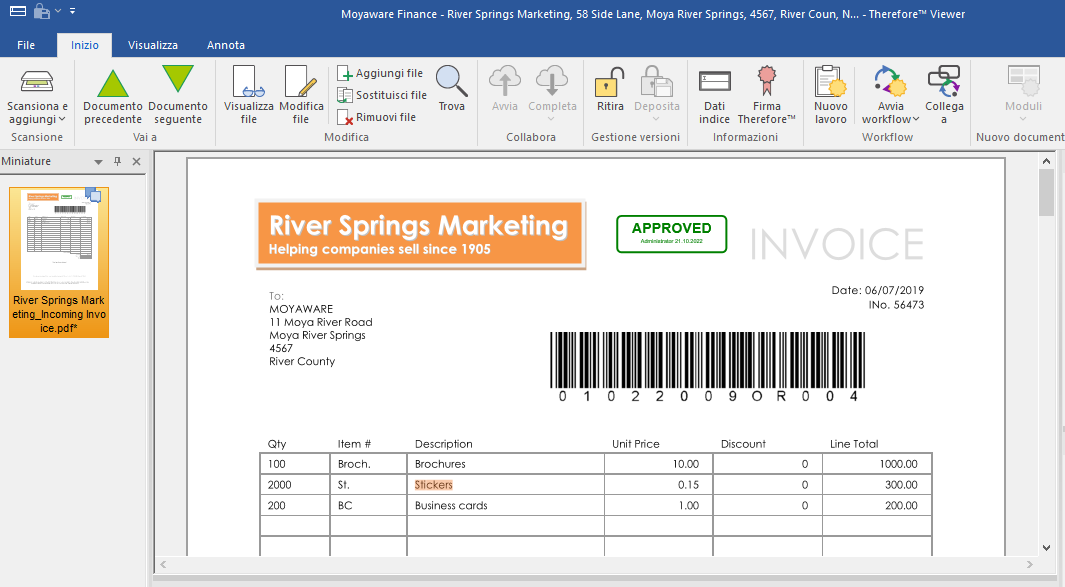Screen dimensions: 1065x587
Task: Click the vertical scrollbar up arrow
Action: [x=1046, y=162]
